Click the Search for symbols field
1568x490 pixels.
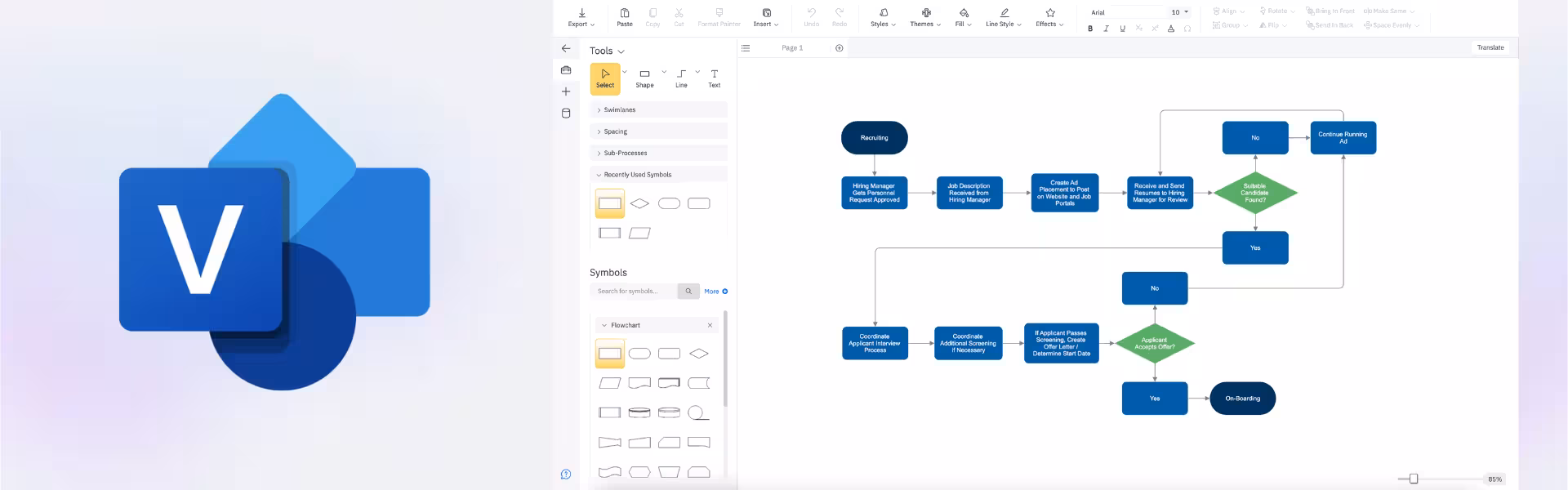[x=634, y=291]
